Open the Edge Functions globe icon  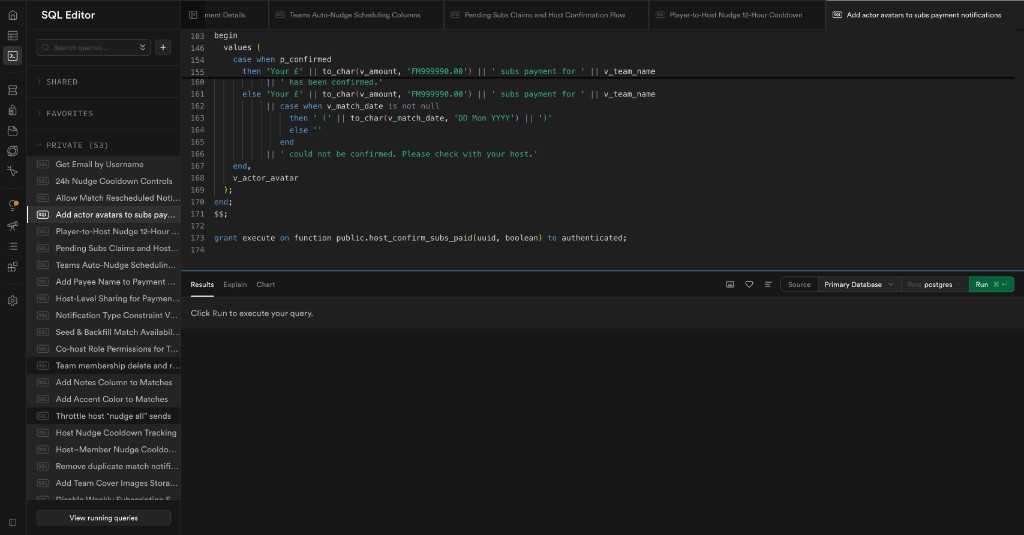pyautogui.click(x=12, y=151)
